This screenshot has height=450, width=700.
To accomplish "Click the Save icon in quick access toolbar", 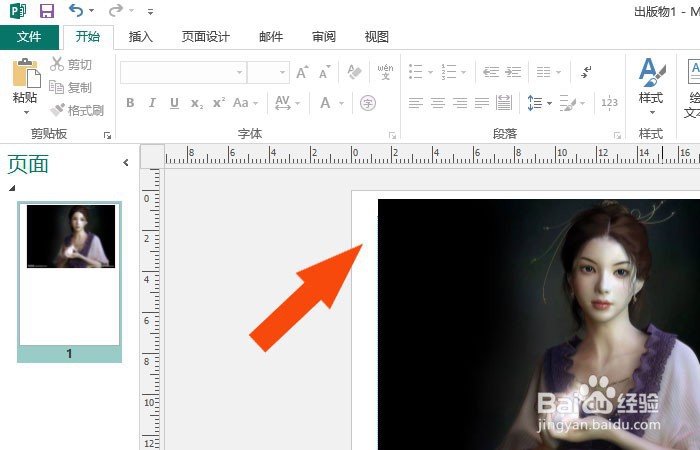I will pos(46,10).
